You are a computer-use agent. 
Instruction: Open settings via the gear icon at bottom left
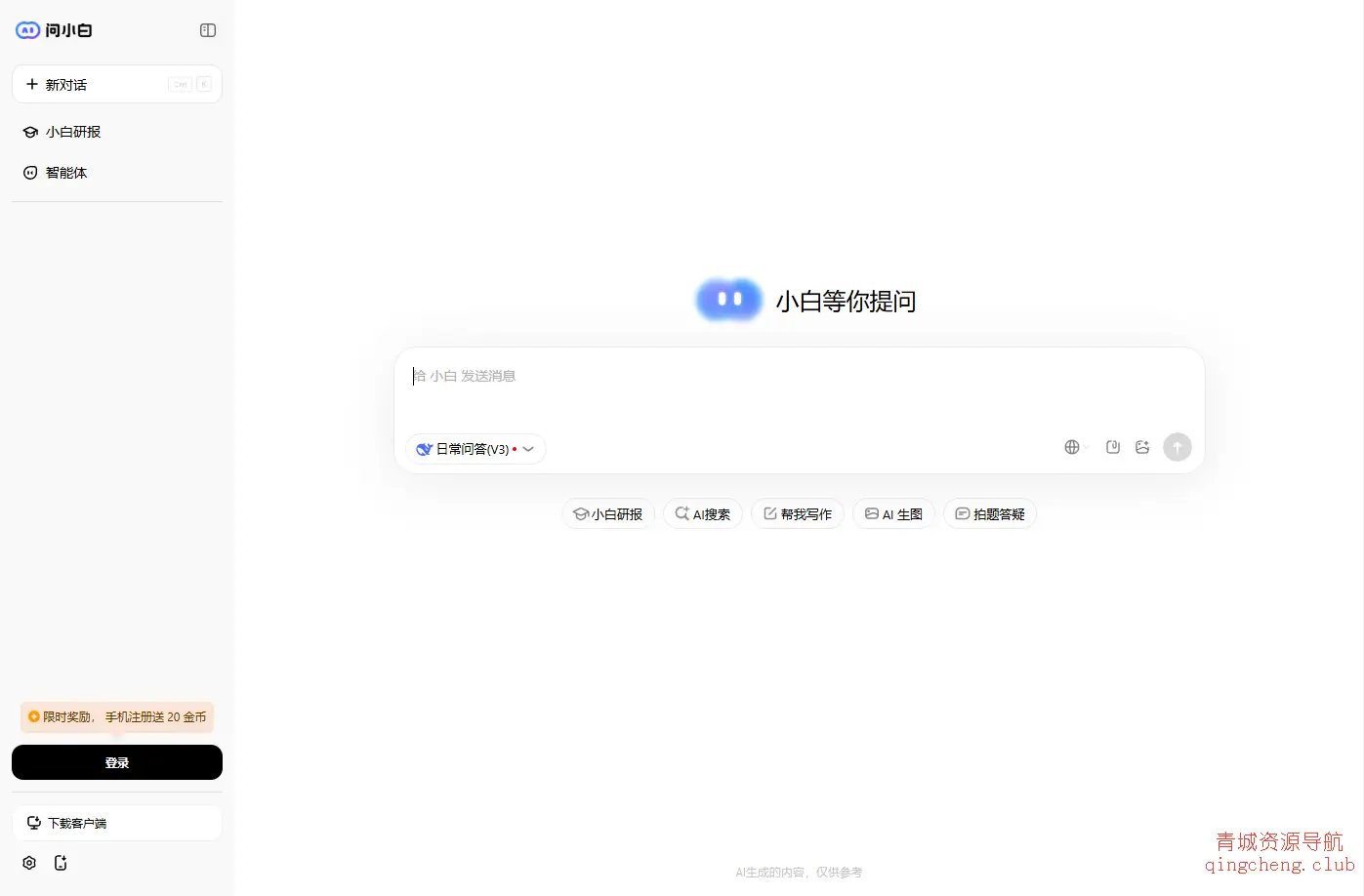coord(28,863)
